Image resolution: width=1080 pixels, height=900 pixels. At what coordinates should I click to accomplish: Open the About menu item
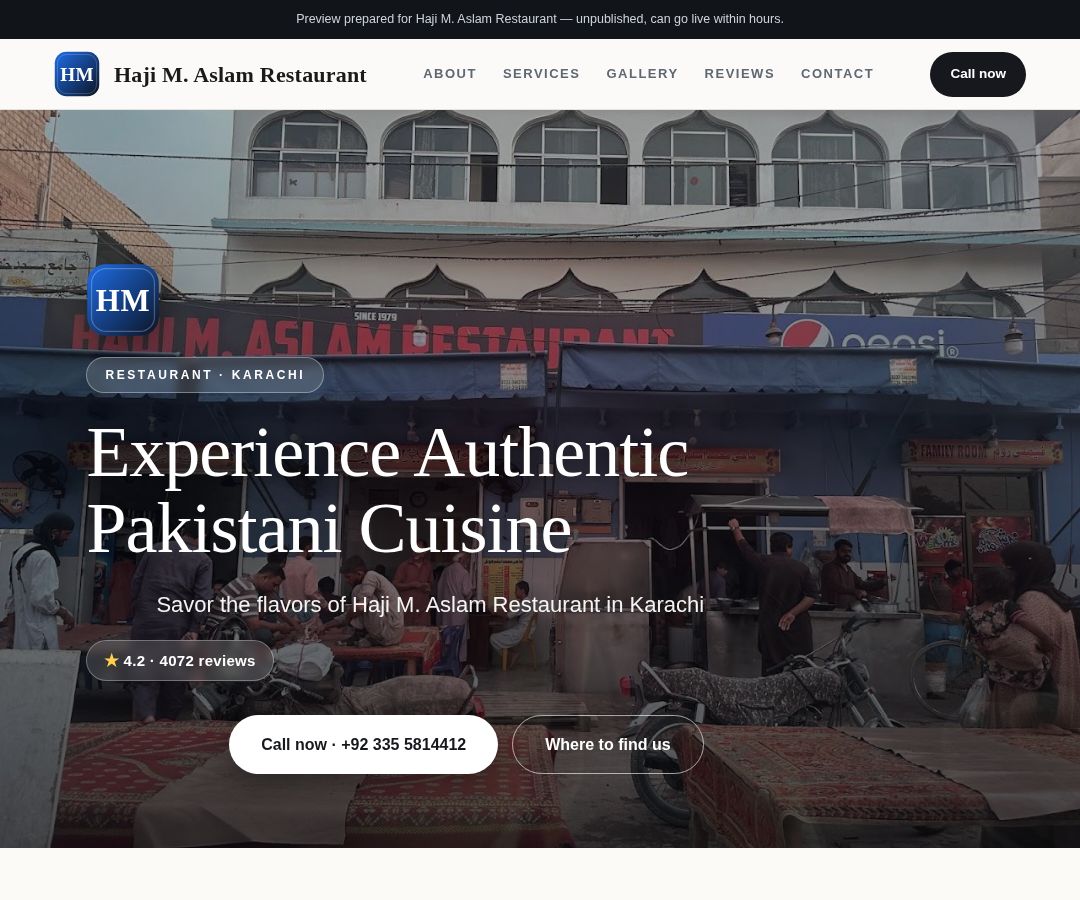[450, 74]
